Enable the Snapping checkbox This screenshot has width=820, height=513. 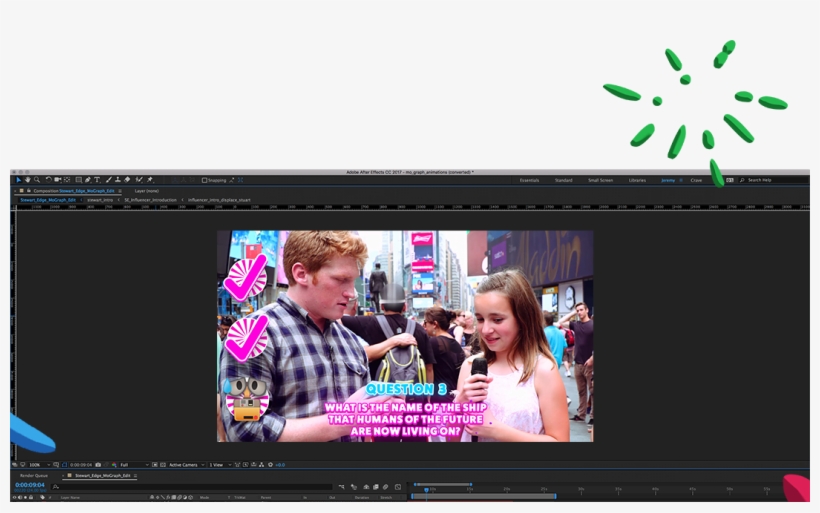pyautogui.click(x=204, y=180)
